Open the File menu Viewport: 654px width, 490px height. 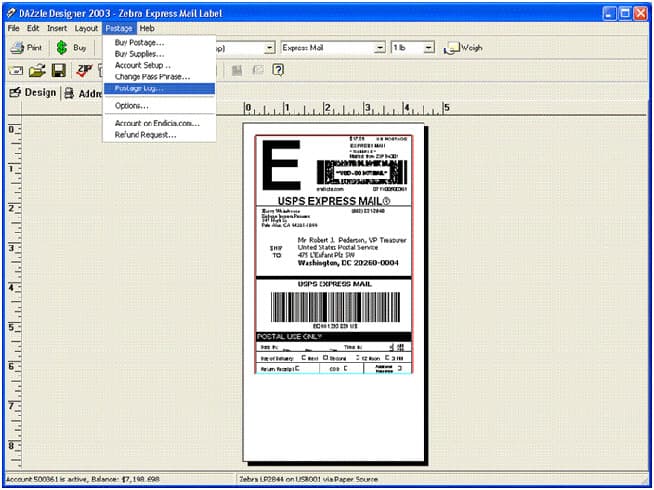click(x=13, y=28)
